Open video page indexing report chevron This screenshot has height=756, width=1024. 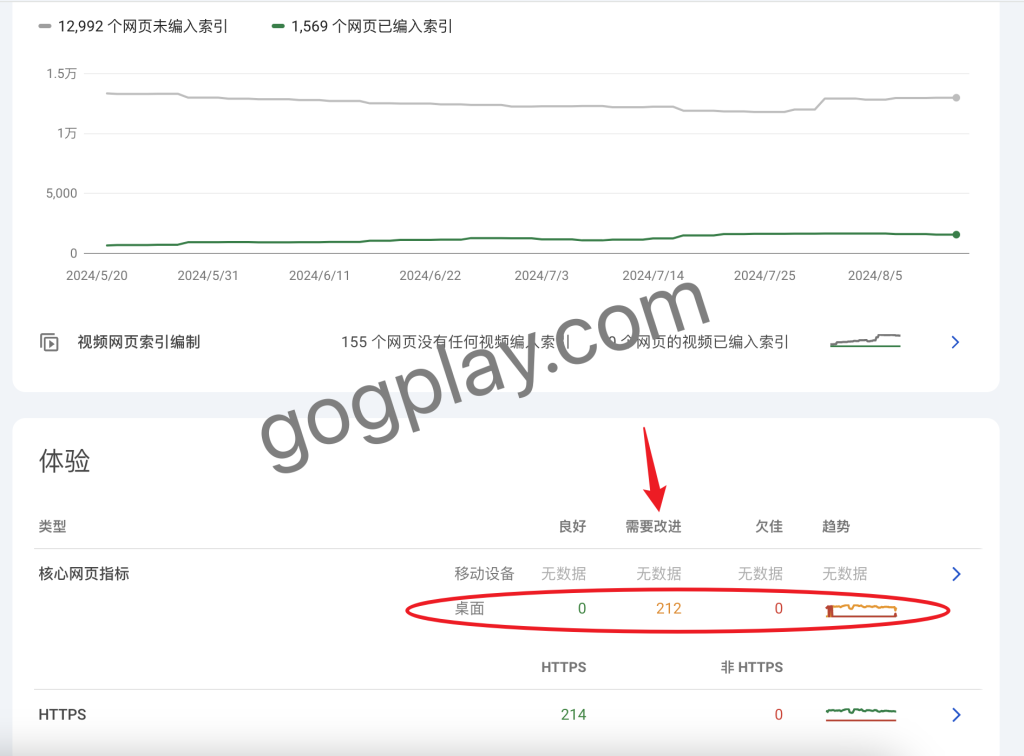point(955,342)
